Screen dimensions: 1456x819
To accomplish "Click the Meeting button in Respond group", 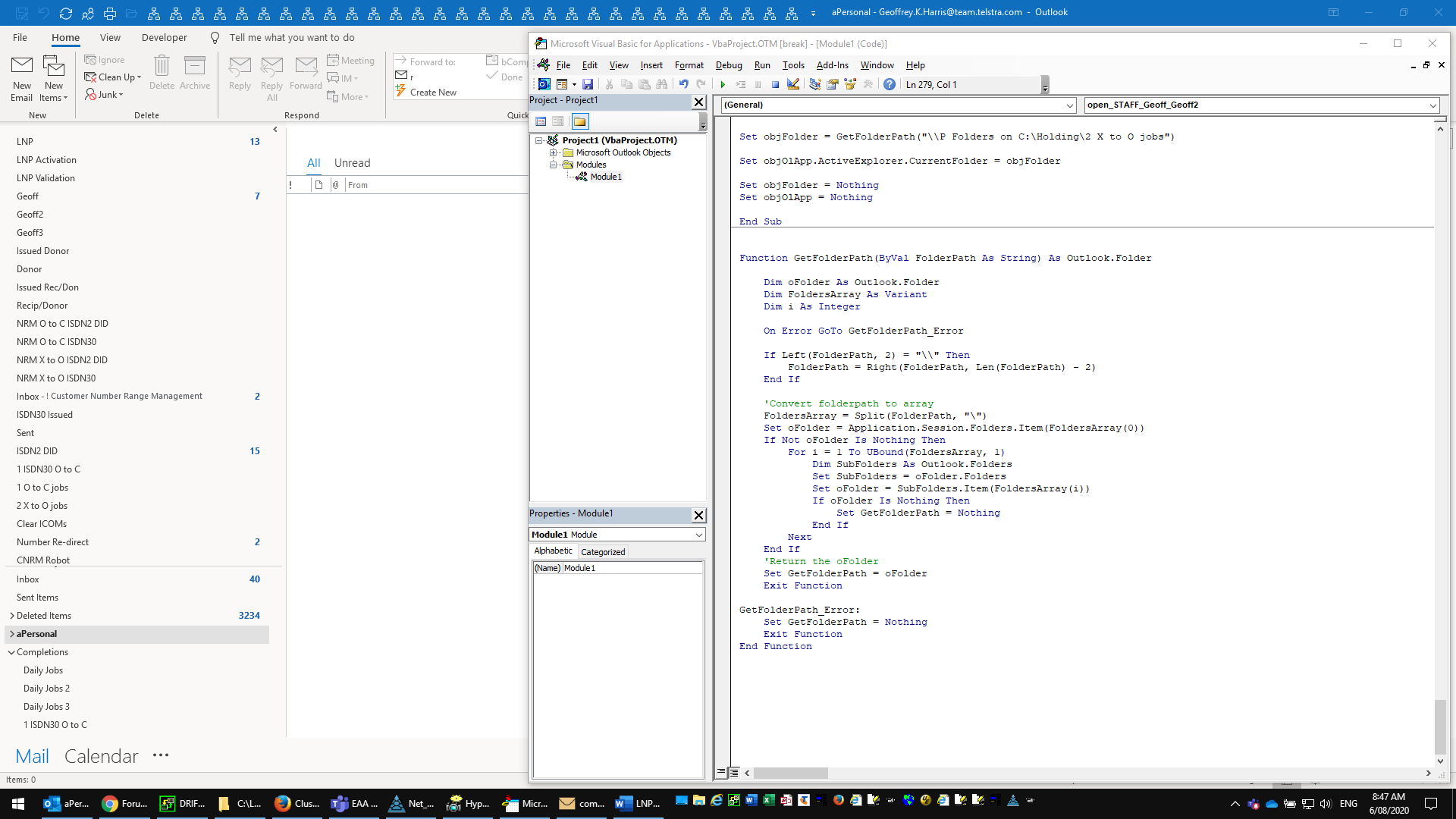I will [351, 61].
